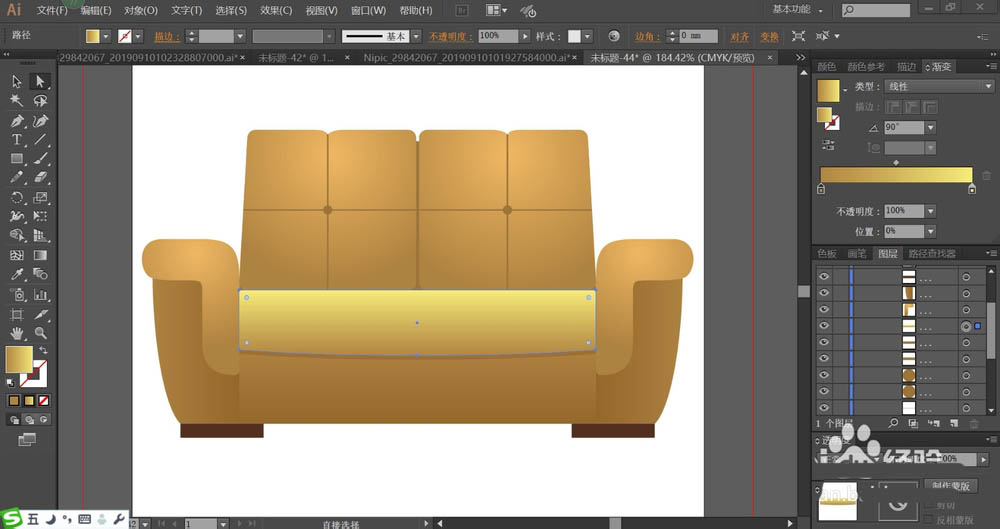
Task: Select the Paintbrush tool
Action: (40, 158)
